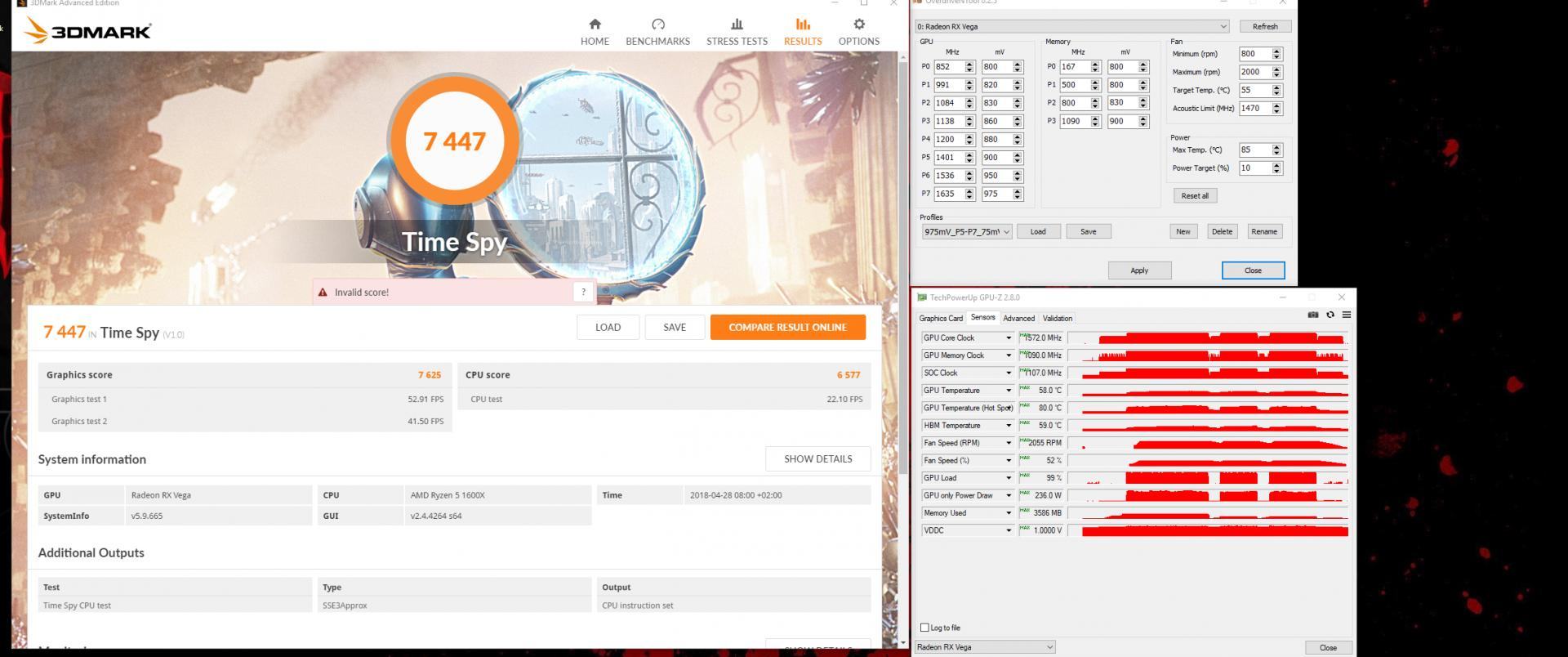Open the SOC Clock sensor dropdown
Screen dimensions: 1568x657
pyautogui.click(x=1009, y=373)
